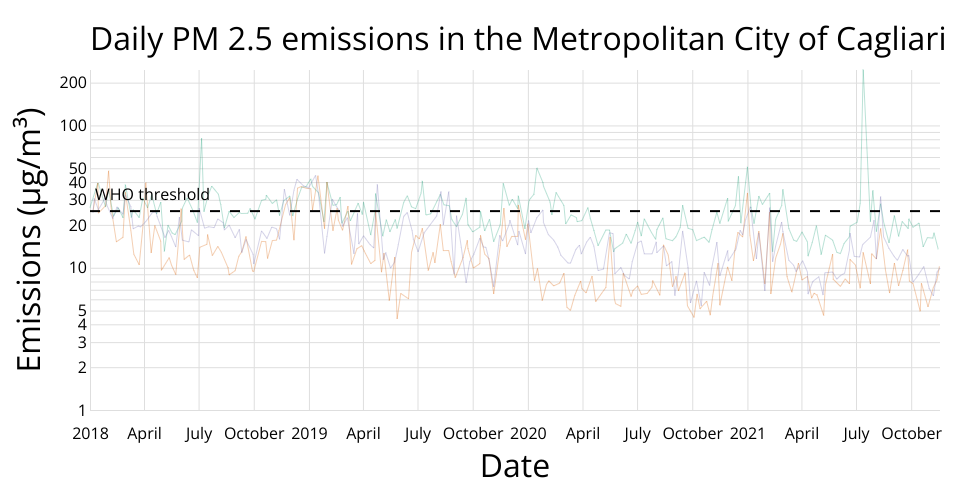Click the chart title about Cagliari PM 2.5

pos(519,40)
